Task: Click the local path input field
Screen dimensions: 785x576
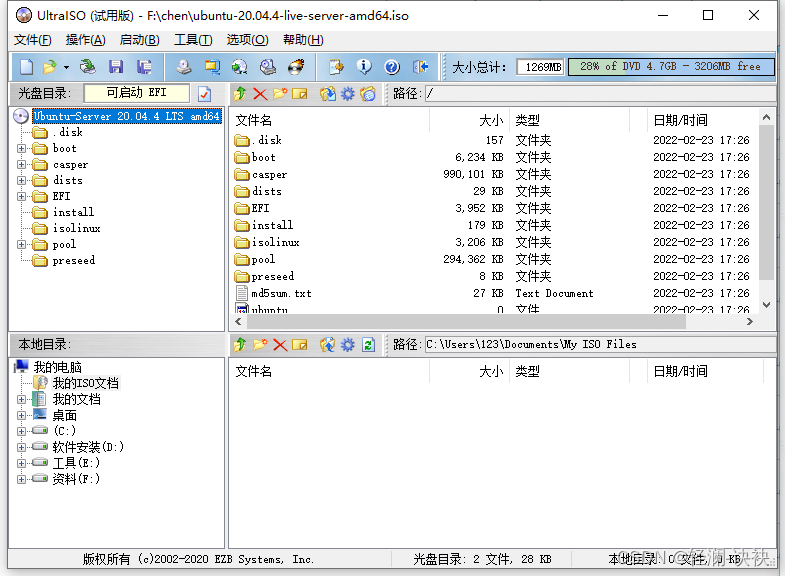Action: point(600,344)
